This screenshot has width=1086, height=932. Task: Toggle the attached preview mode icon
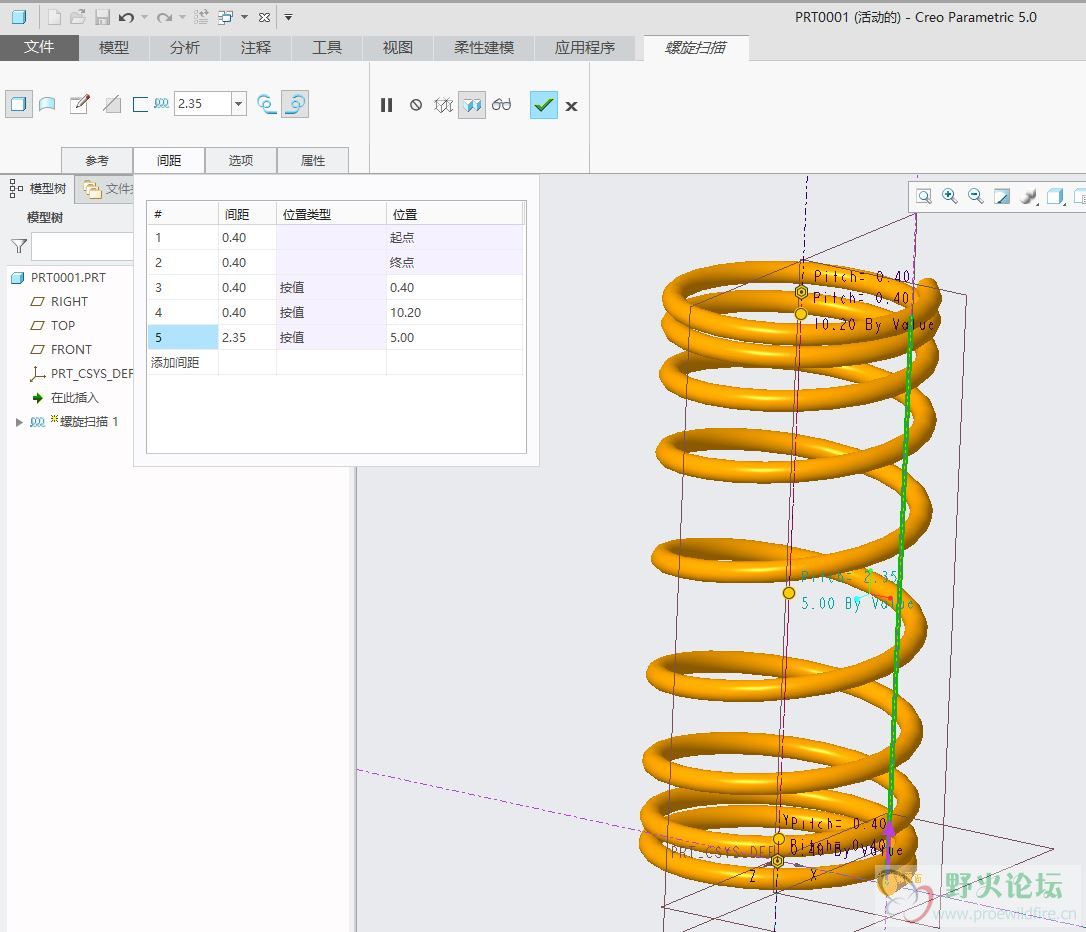(x=472, y=105)
